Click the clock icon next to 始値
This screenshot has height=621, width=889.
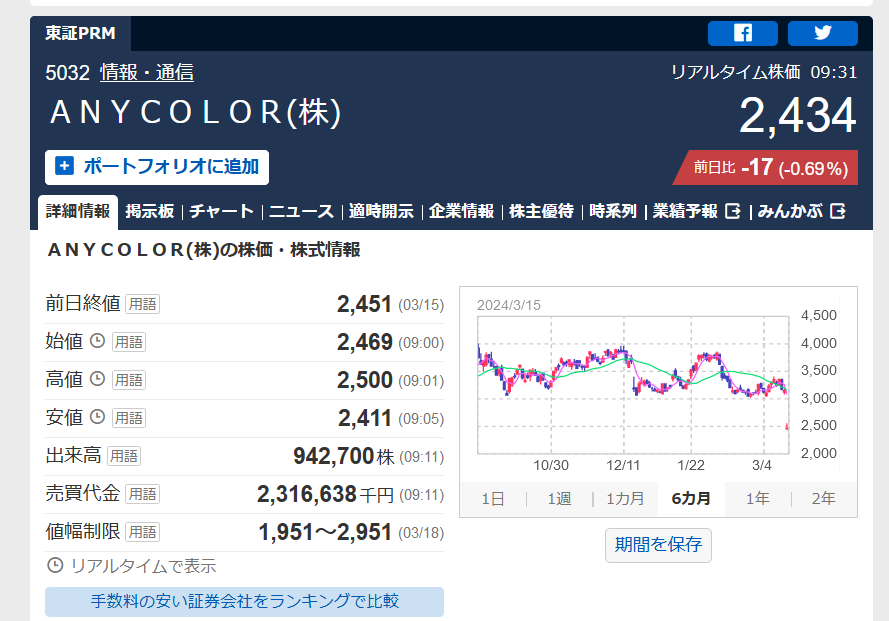[x=98, y=341]
